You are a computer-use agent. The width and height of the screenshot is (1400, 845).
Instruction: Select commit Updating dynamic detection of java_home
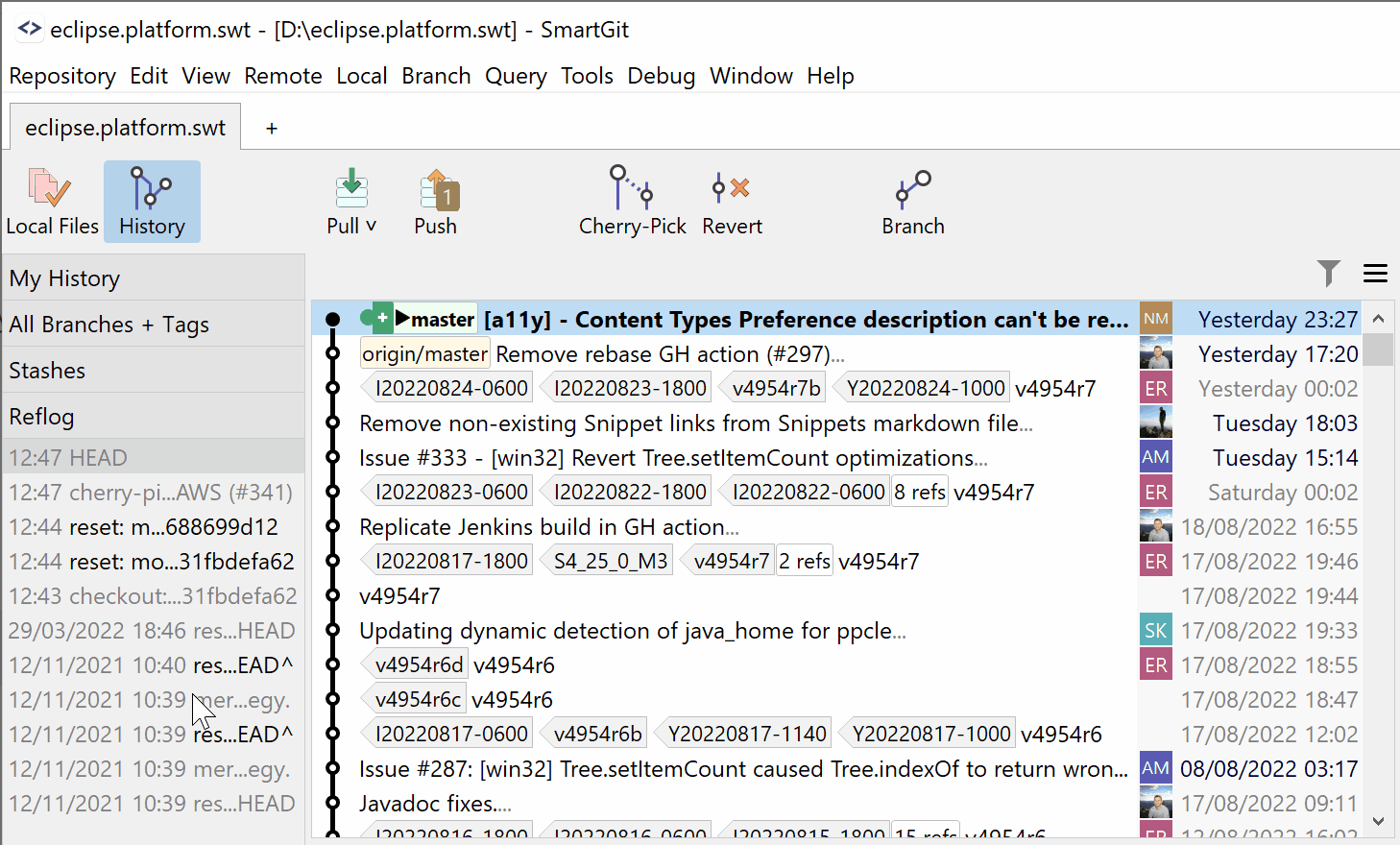click(633, 630)
